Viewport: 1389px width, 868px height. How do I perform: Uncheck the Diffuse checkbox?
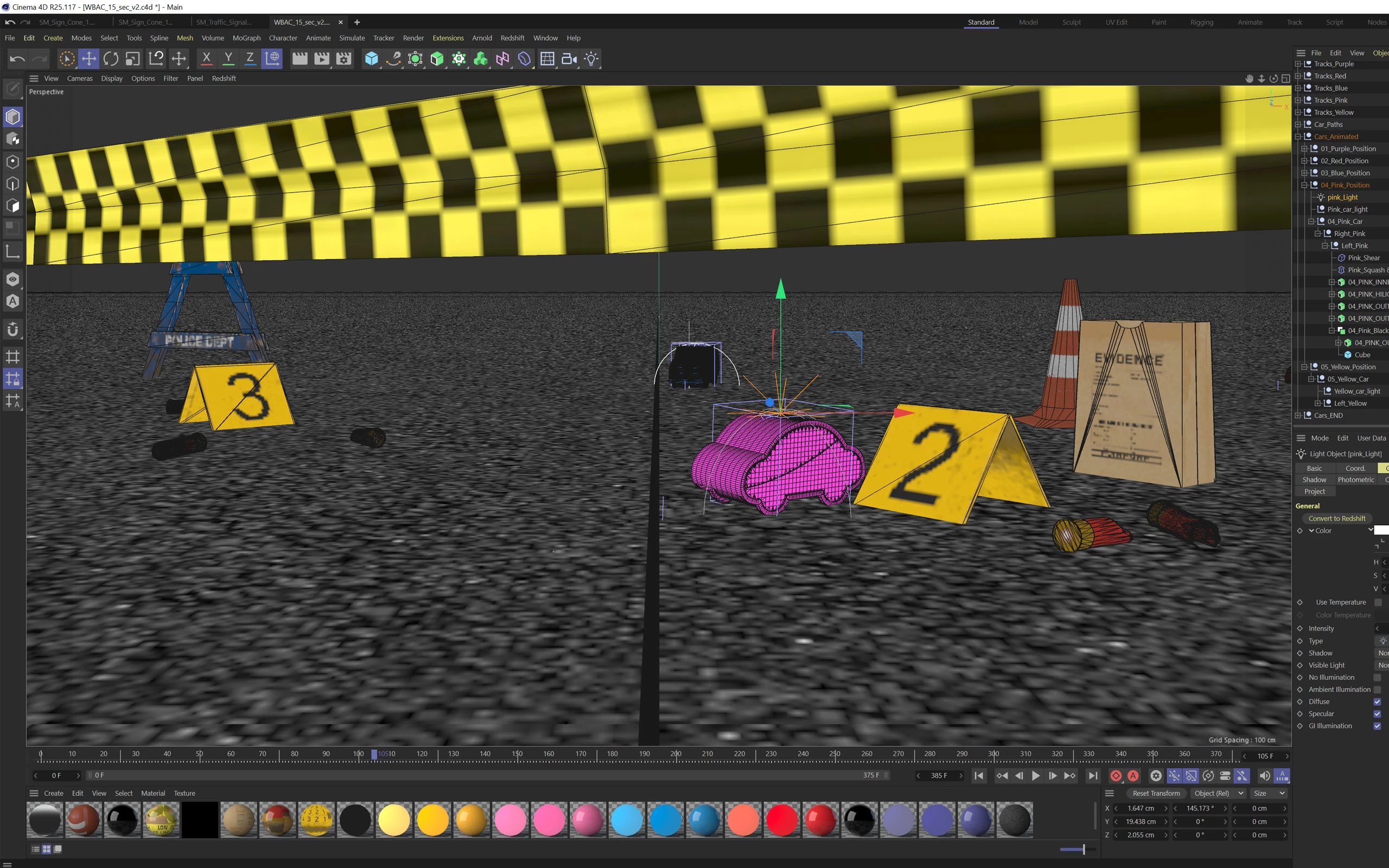coord(1377,701)
